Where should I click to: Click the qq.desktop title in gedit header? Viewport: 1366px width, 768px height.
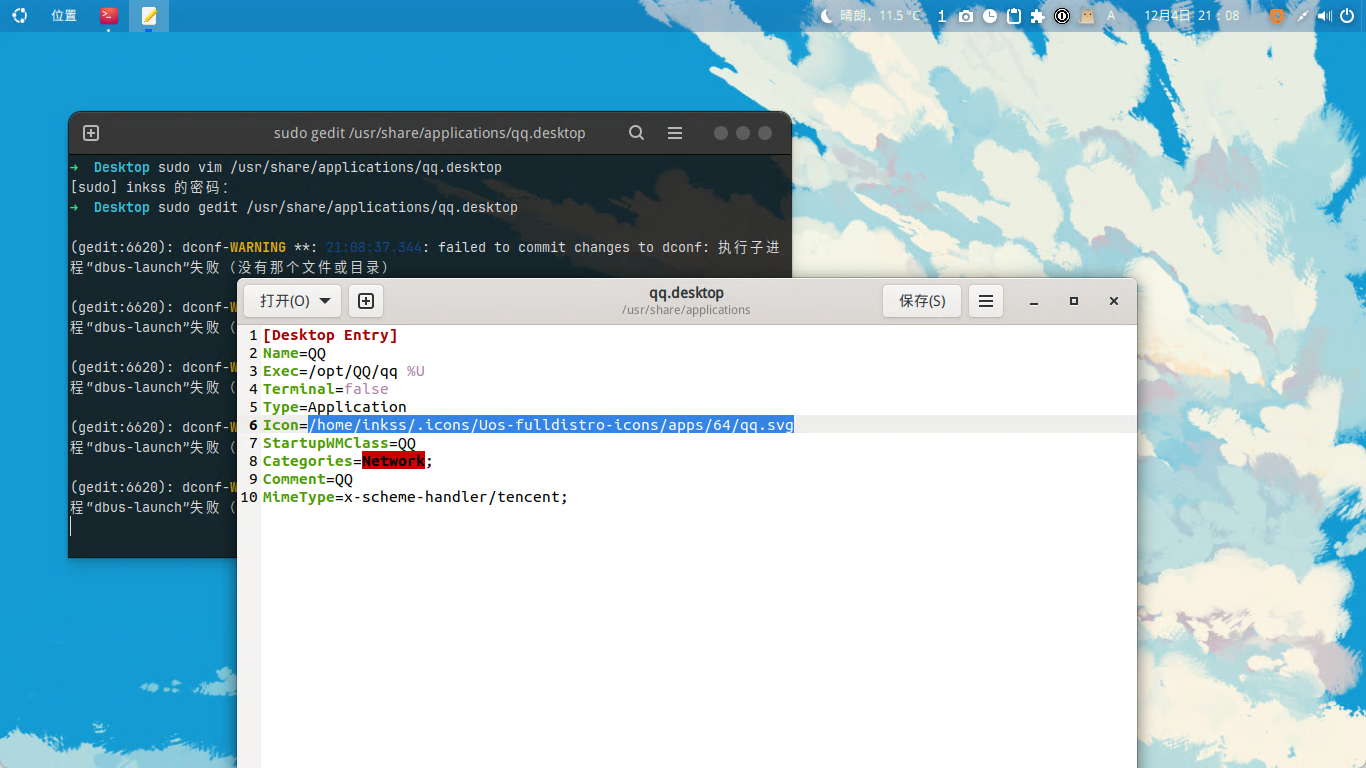(x=686, y=293)
